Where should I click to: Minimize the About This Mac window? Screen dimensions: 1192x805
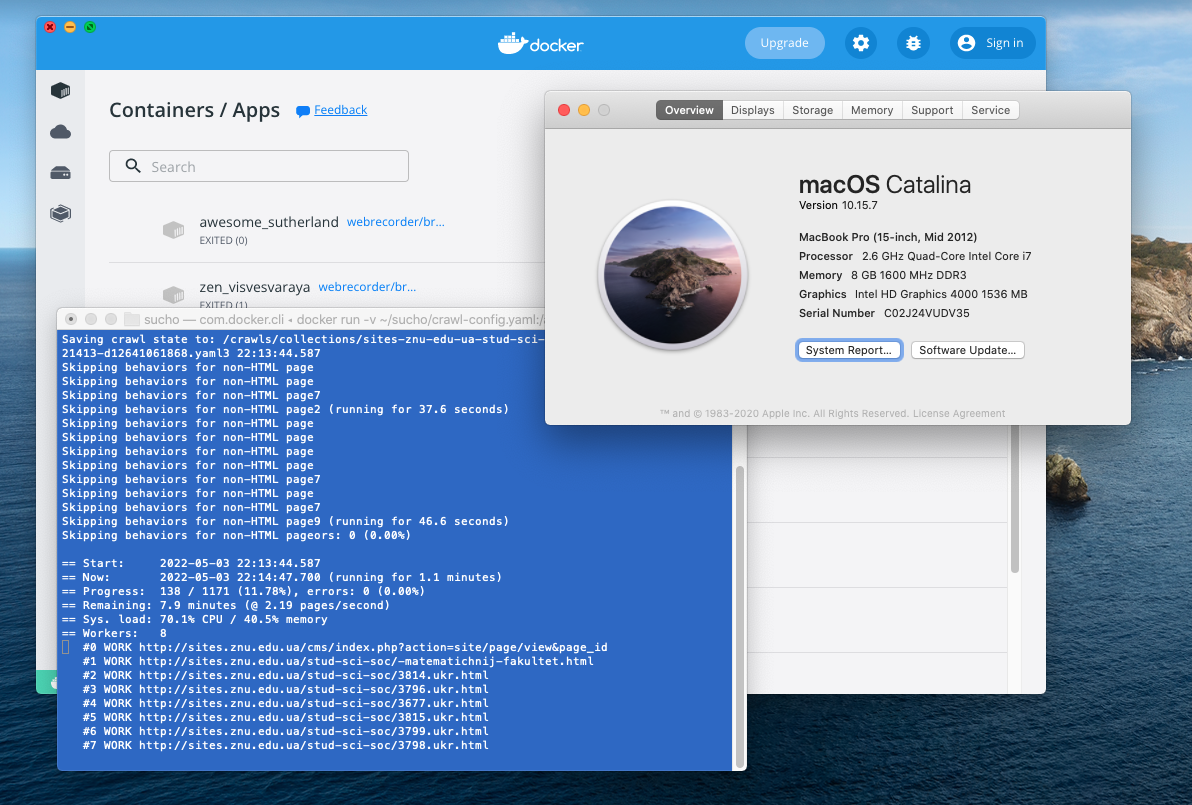[584, 110]
